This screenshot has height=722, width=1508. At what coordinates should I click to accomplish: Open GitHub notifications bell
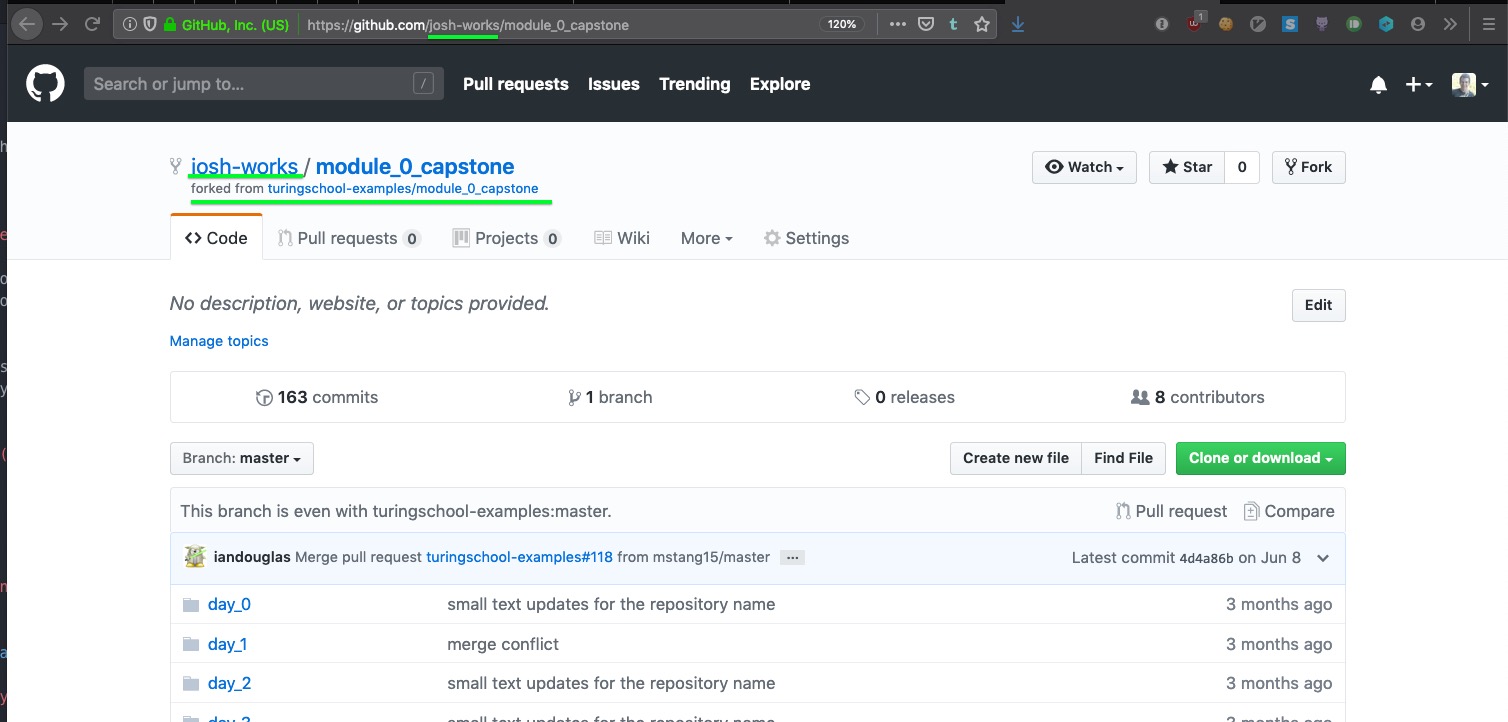click(x=1378, y=85)
